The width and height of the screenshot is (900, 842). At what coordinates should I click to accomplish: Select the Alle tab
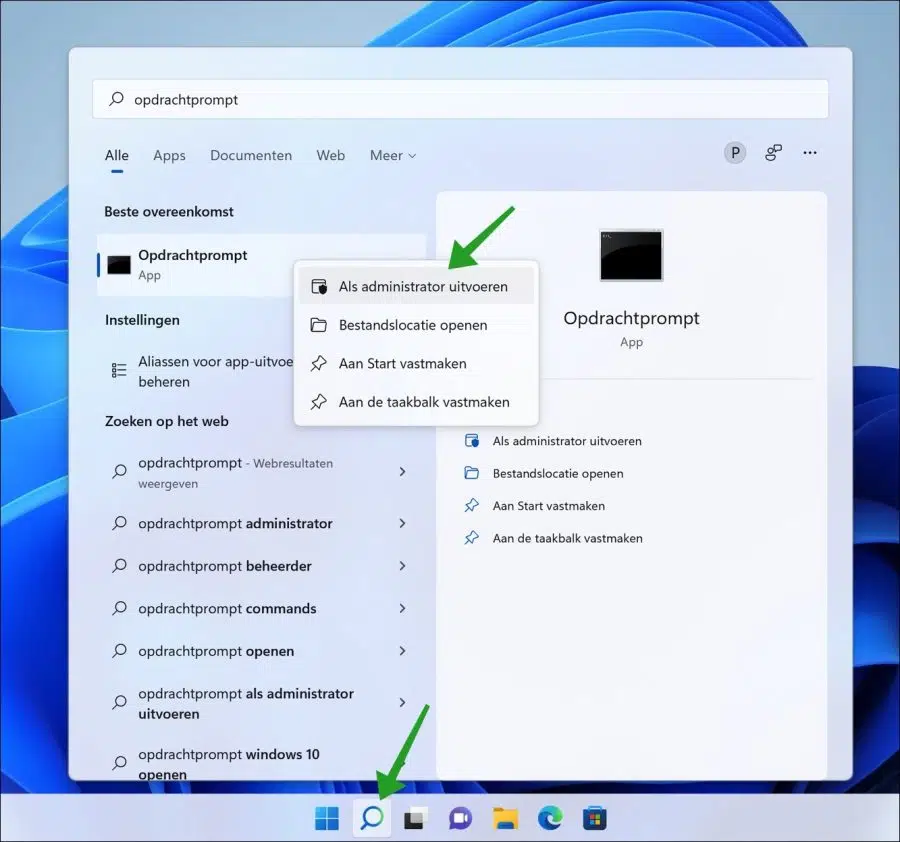(117, 155)
